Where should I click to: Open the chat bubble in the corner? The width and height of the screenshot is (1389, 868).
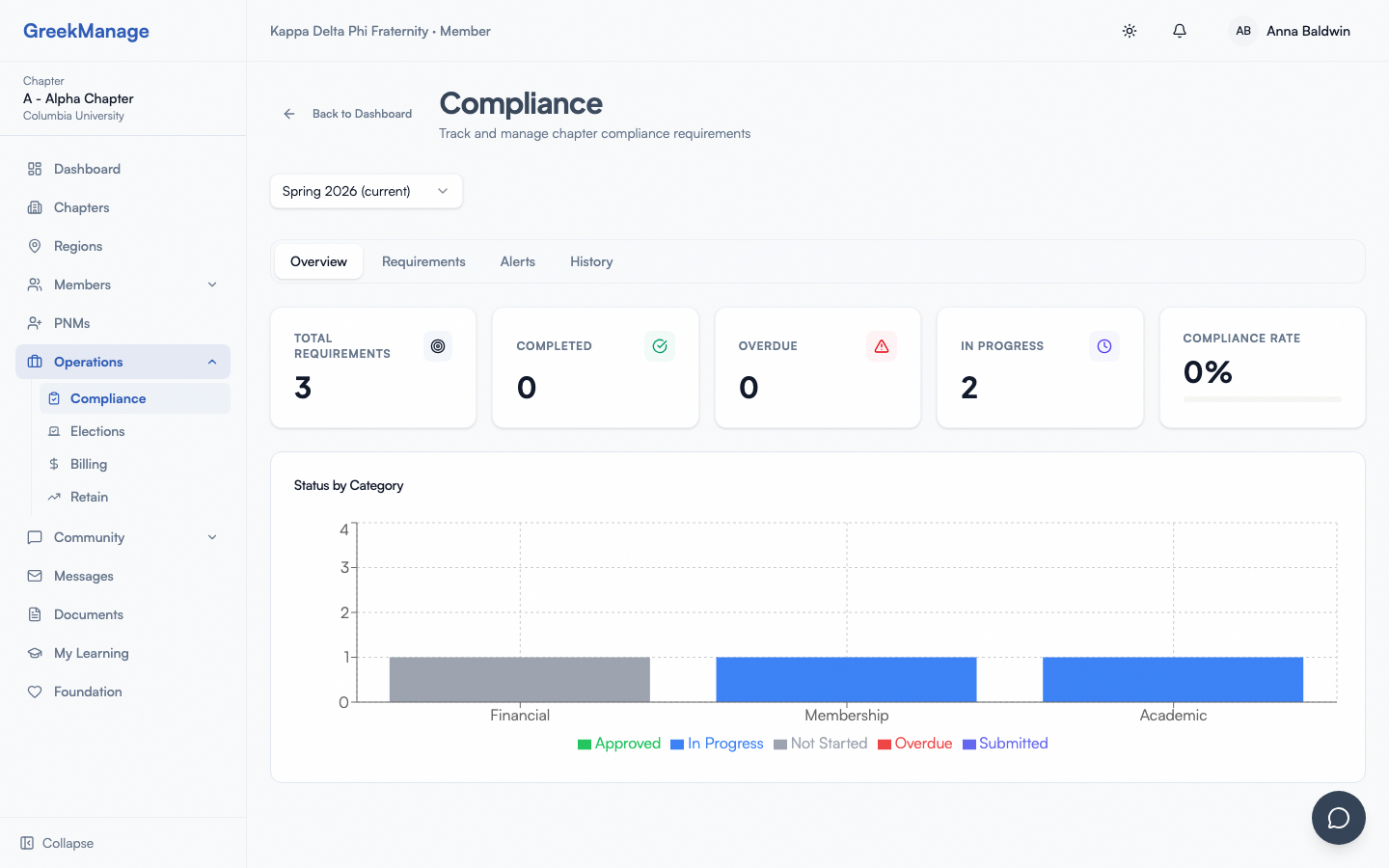1338,818
